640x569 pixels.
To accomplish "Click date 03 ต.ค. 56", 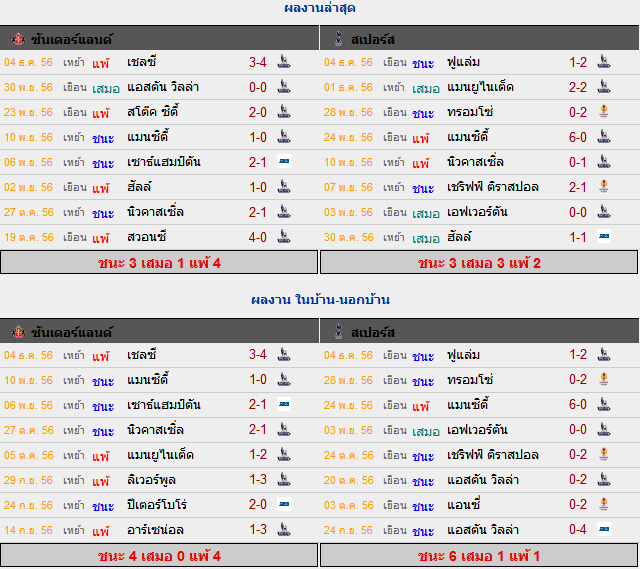I will (x=348, y=505).
